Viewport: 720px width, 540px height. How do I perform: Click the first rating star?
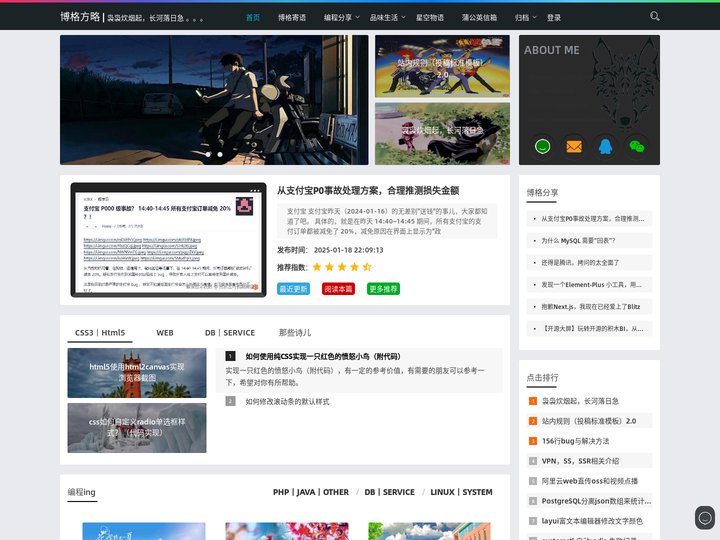tap(317, 267)
